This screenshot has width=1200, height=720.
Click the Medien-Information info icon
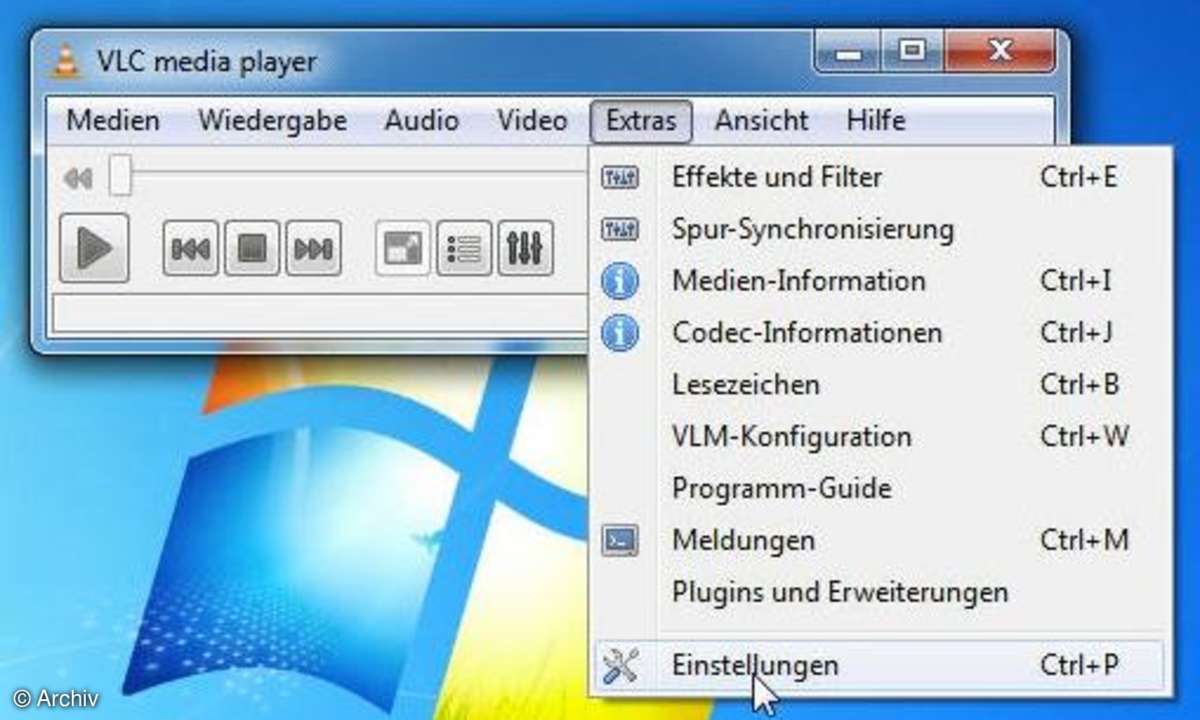pyautogui.click(x=620, y=281)
